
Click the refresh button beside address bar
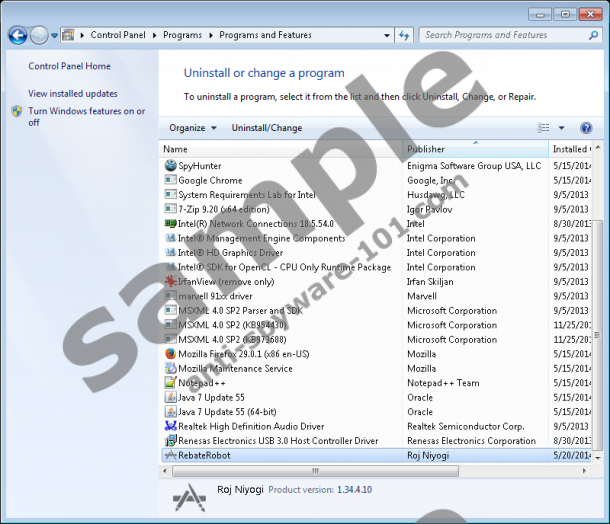[405, 35]
